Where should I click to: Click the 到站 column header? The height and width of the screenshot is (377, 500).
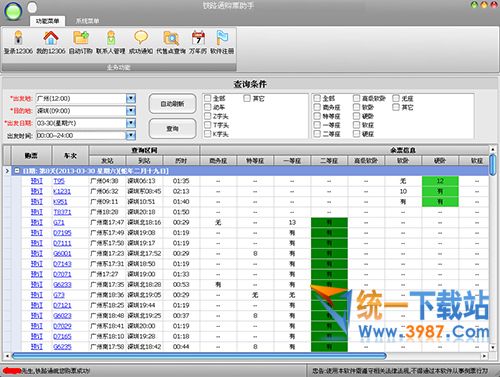tap(144, 161)
